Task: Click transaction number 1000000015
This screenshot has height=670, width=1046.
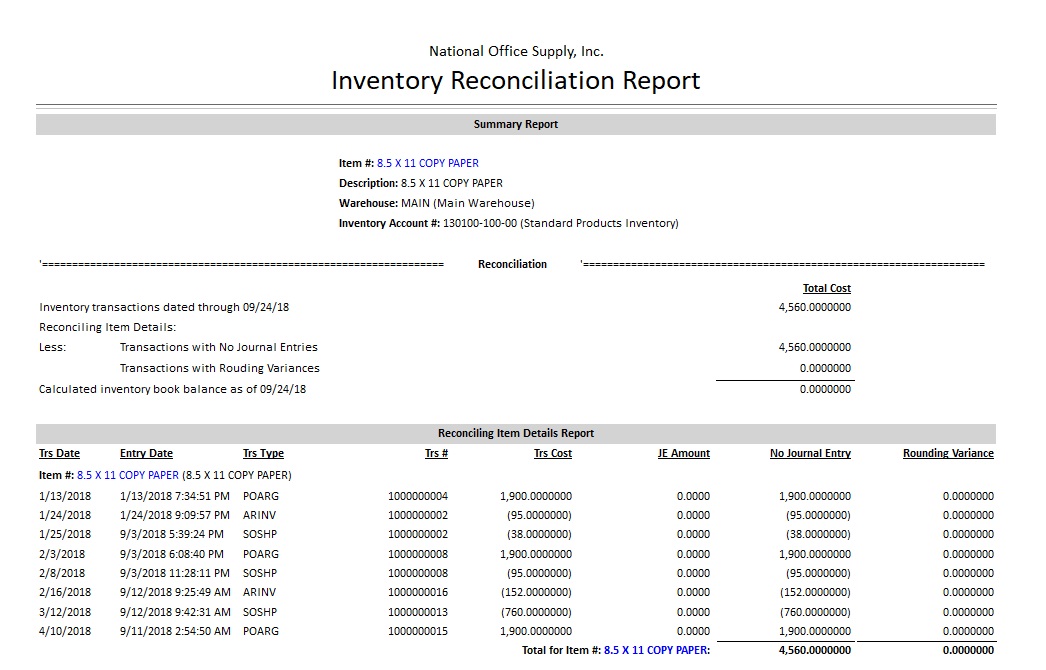Action: (x=418, y=631)
